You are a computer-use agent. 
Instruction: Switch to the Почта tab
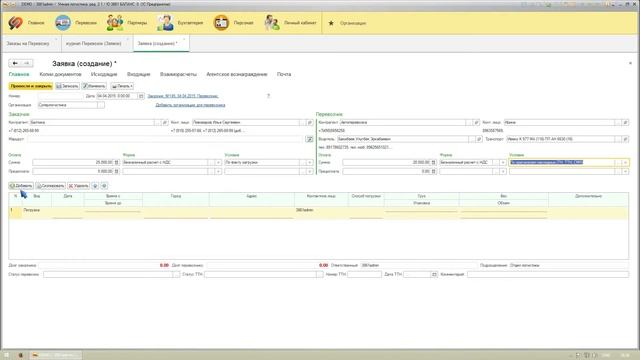(284, 74)
